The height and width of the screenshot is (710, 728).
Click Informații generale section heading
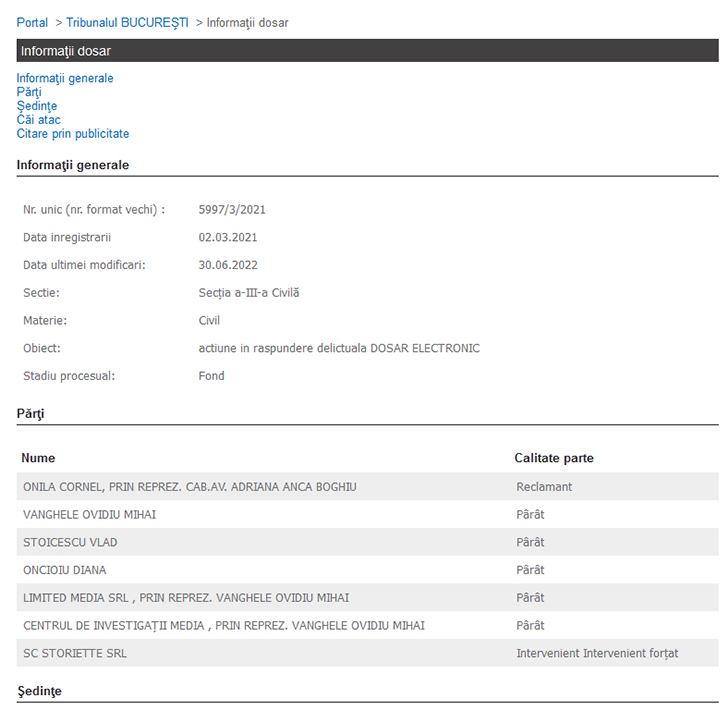[73, 165]
